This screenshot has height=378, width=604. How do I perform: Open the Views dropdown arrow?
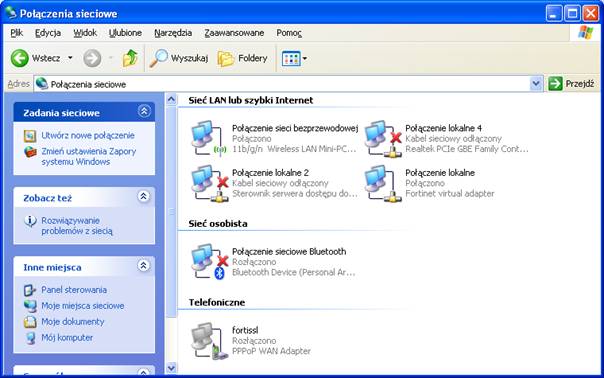[x=305, y=59]
